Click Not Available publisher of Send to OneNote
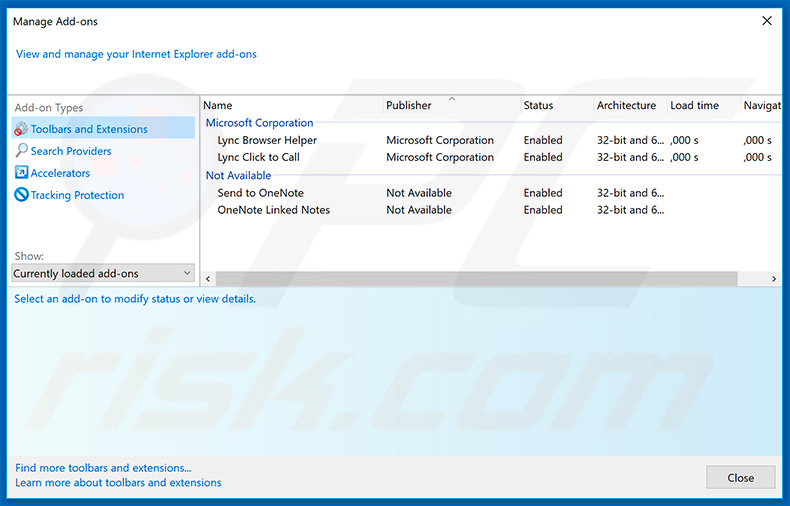Image resolution: width=790 pixels, height=506 pixels. (419, 193)
